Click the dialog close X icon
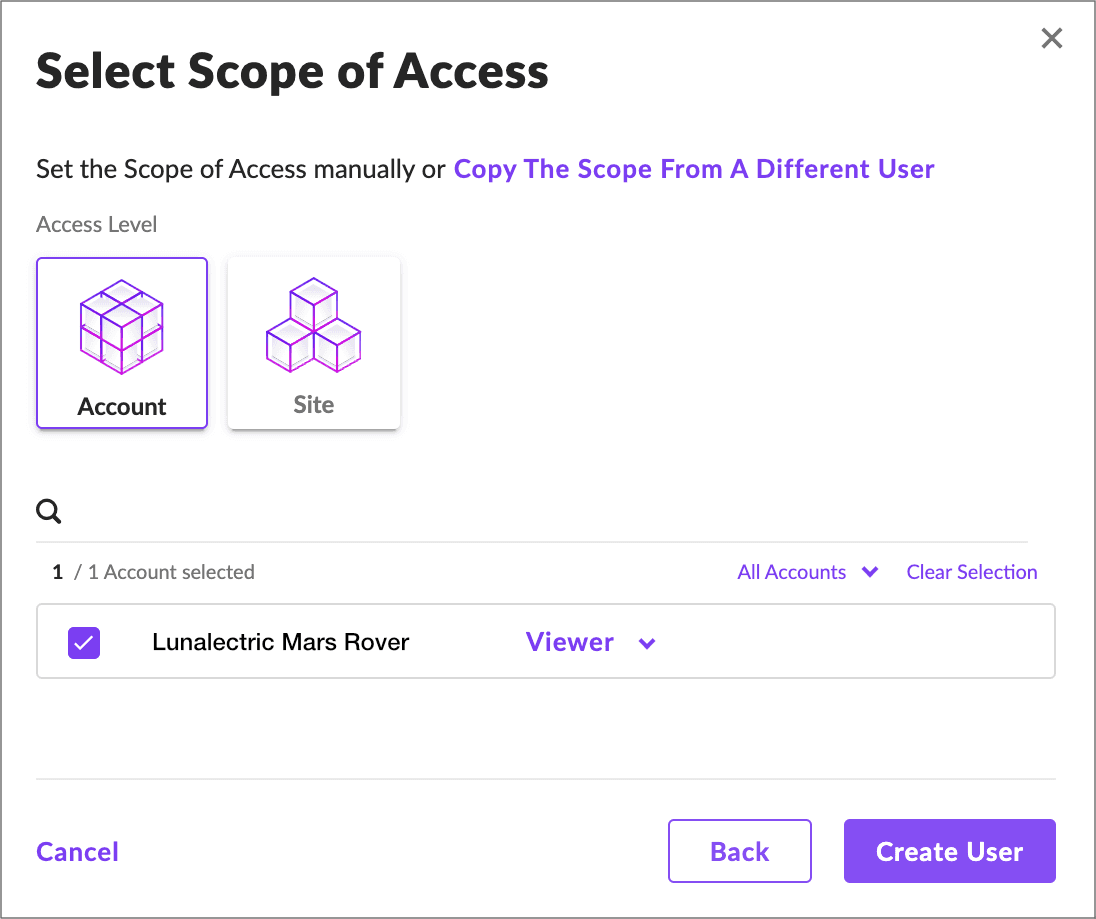Image resolution: width=1096 pixels, height=919 pixels. pos(1051,38)
